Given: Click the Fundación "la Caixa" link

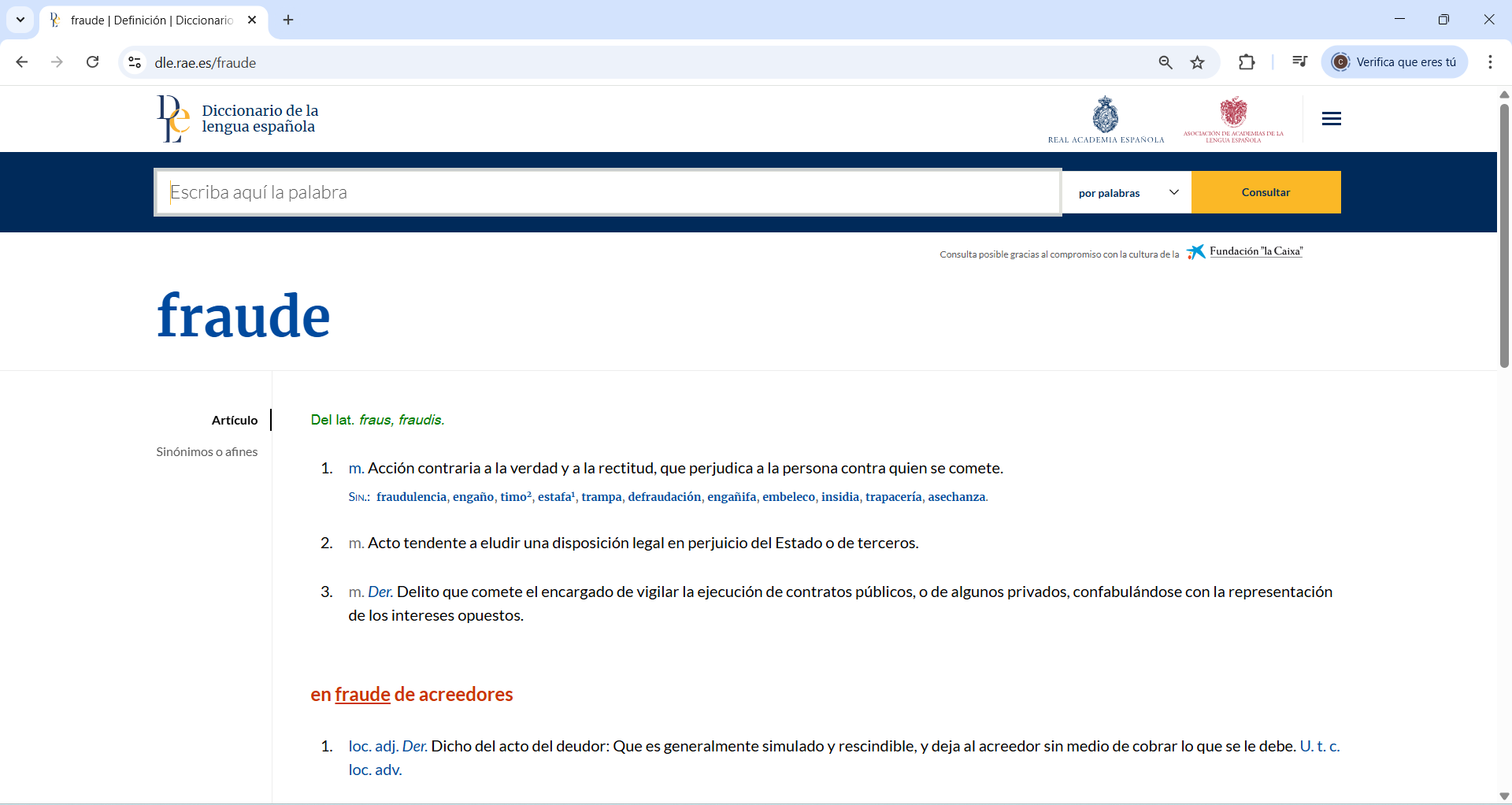Looking at the screenshot, I should pyautogui.click(x=1255, y=251).
